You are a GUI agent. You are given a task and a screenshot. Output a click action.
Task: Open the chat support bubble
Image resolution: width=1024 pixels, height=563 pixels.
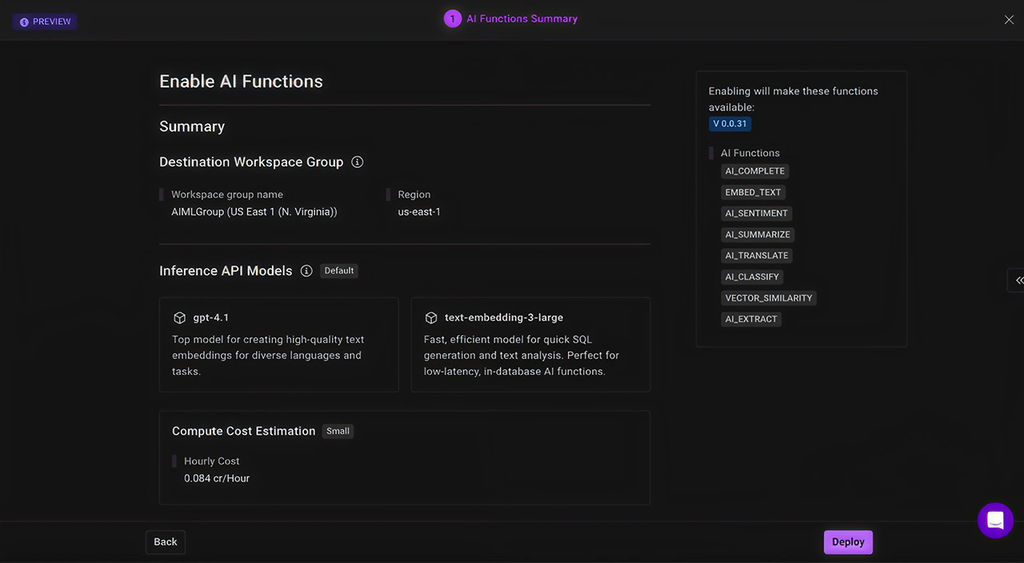tap(995, 520)
